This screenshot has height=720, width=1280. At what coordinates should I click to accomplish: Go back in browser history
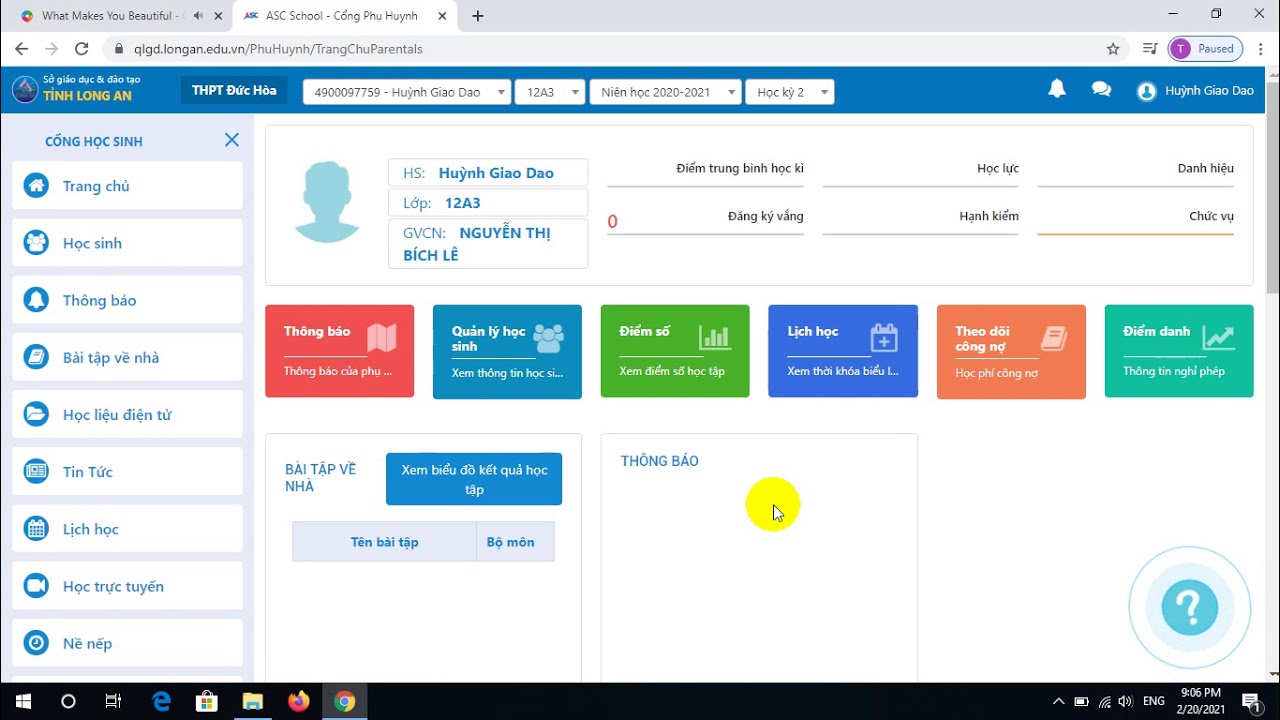tap(22, 48)
